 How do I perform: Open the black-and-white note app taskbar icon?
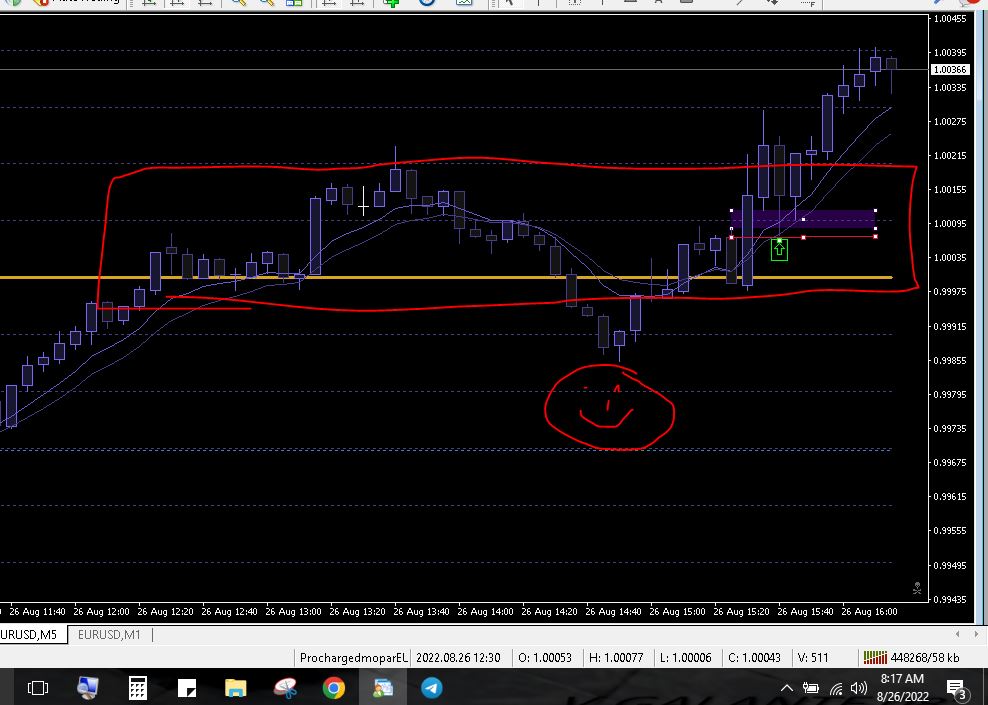point(187,688)
